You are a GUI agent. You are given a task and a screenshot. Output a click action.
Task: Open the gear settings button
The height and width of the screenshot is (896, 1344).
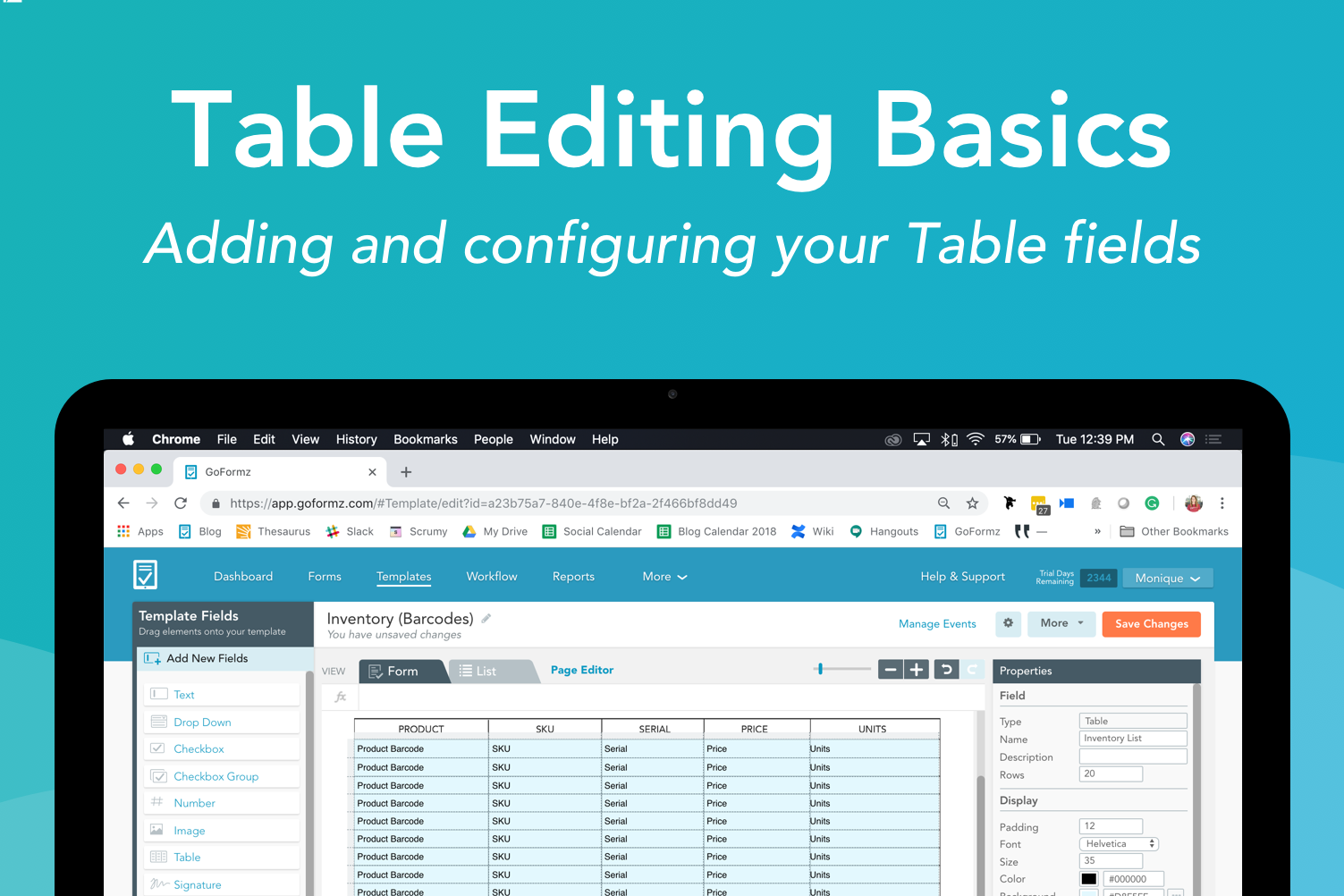pos(1008,623)
